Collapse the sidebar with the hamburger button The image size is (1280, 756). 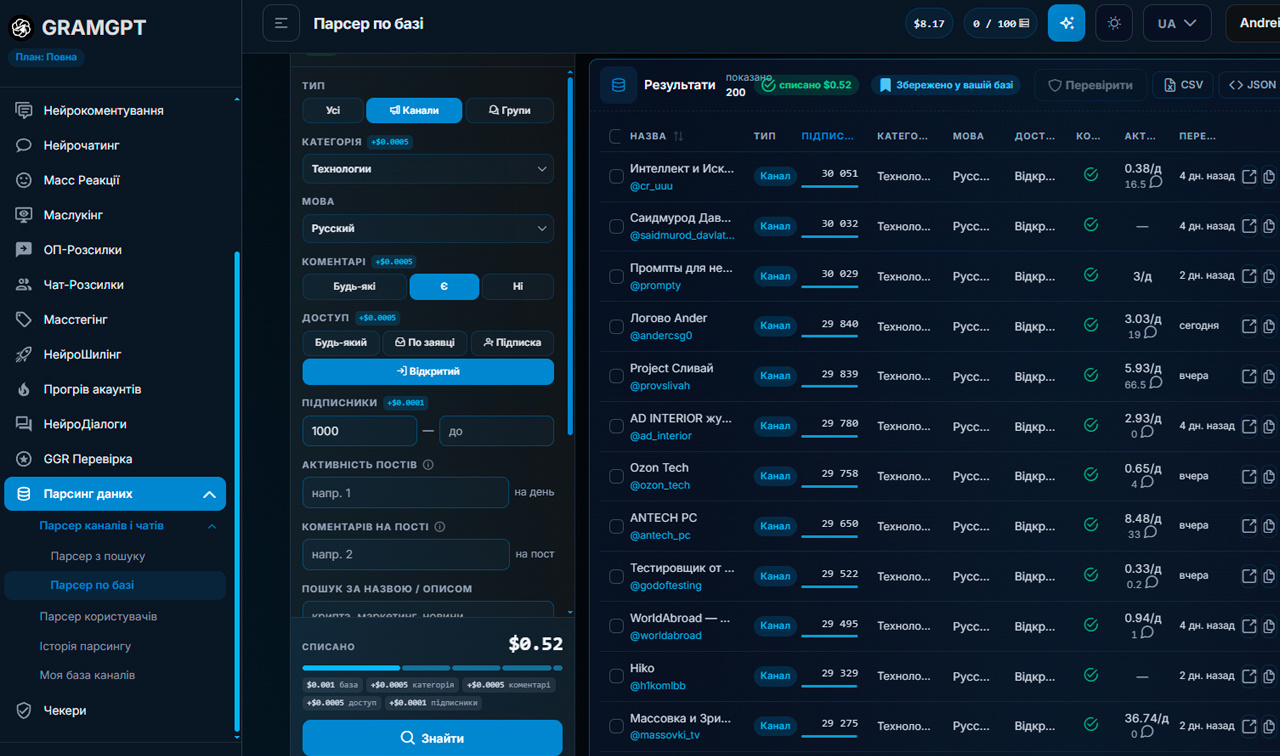coord(281,23)
